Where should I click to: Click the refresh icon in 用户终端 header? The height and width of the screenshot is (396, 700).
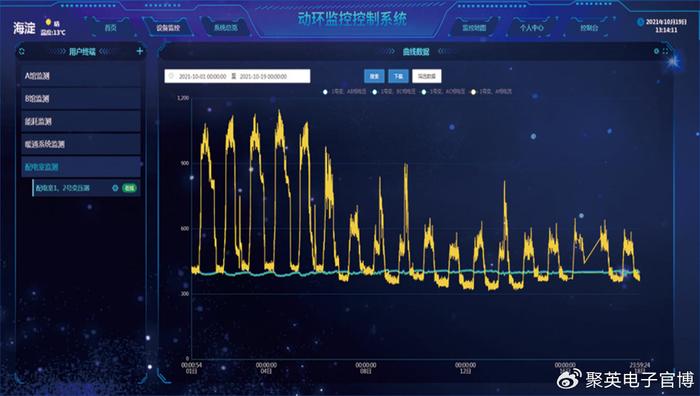click(x=21, y=52)
